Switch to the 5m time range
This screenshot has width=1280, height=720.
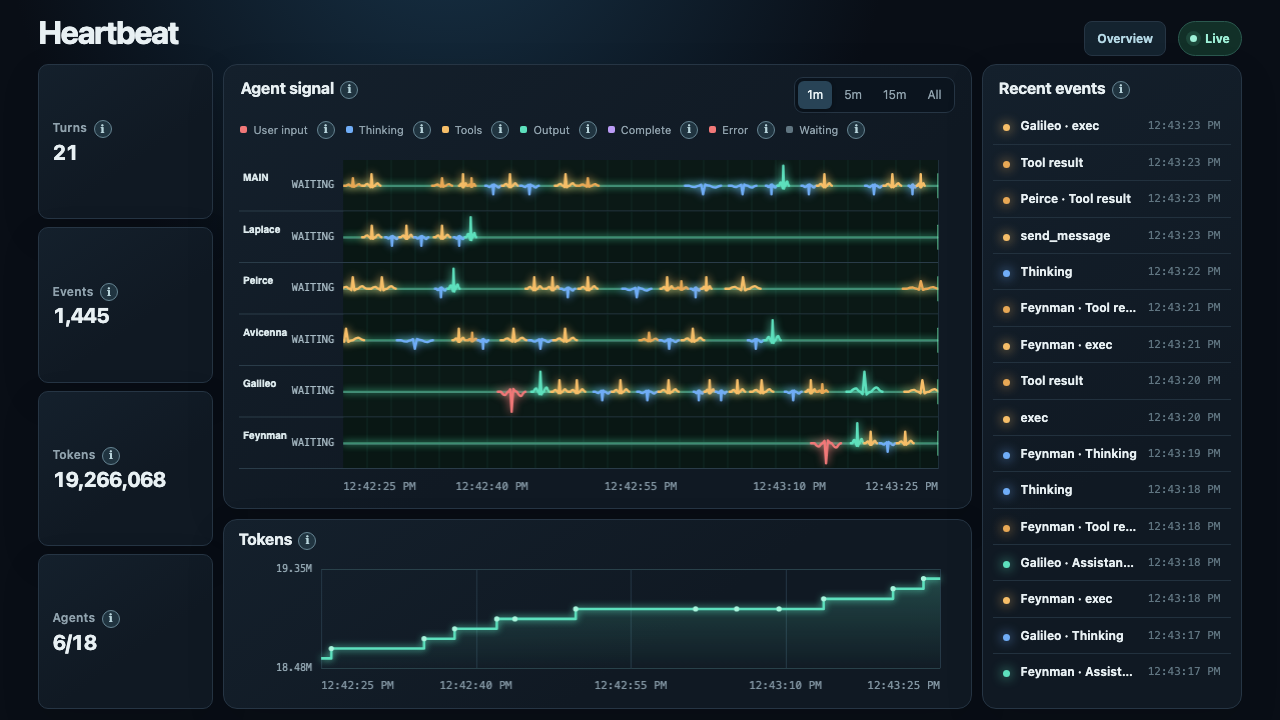[853, 95]
